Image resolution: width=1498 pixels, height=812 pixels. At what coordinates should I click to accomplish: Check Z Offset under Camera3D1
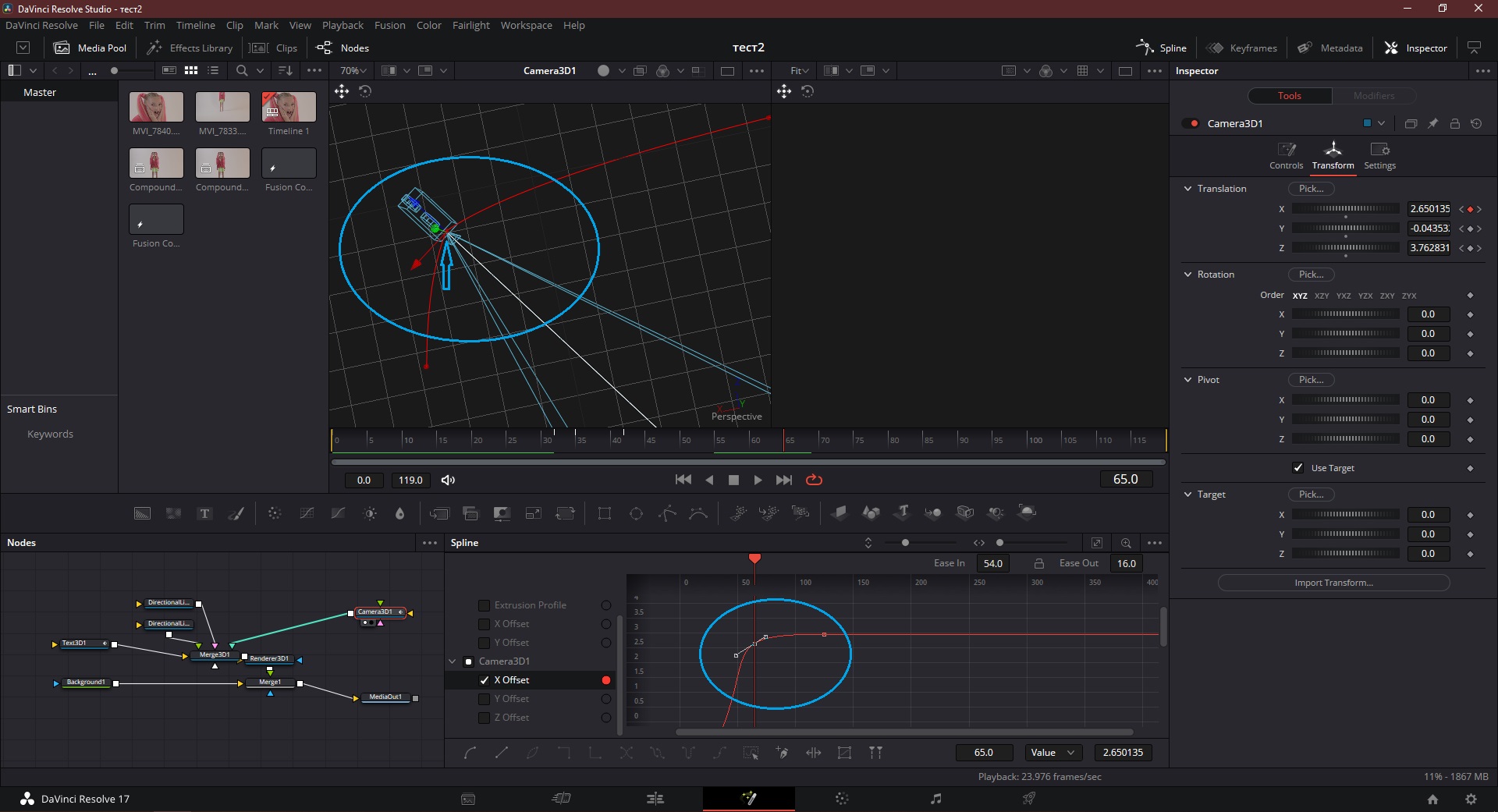click(485, 718)
